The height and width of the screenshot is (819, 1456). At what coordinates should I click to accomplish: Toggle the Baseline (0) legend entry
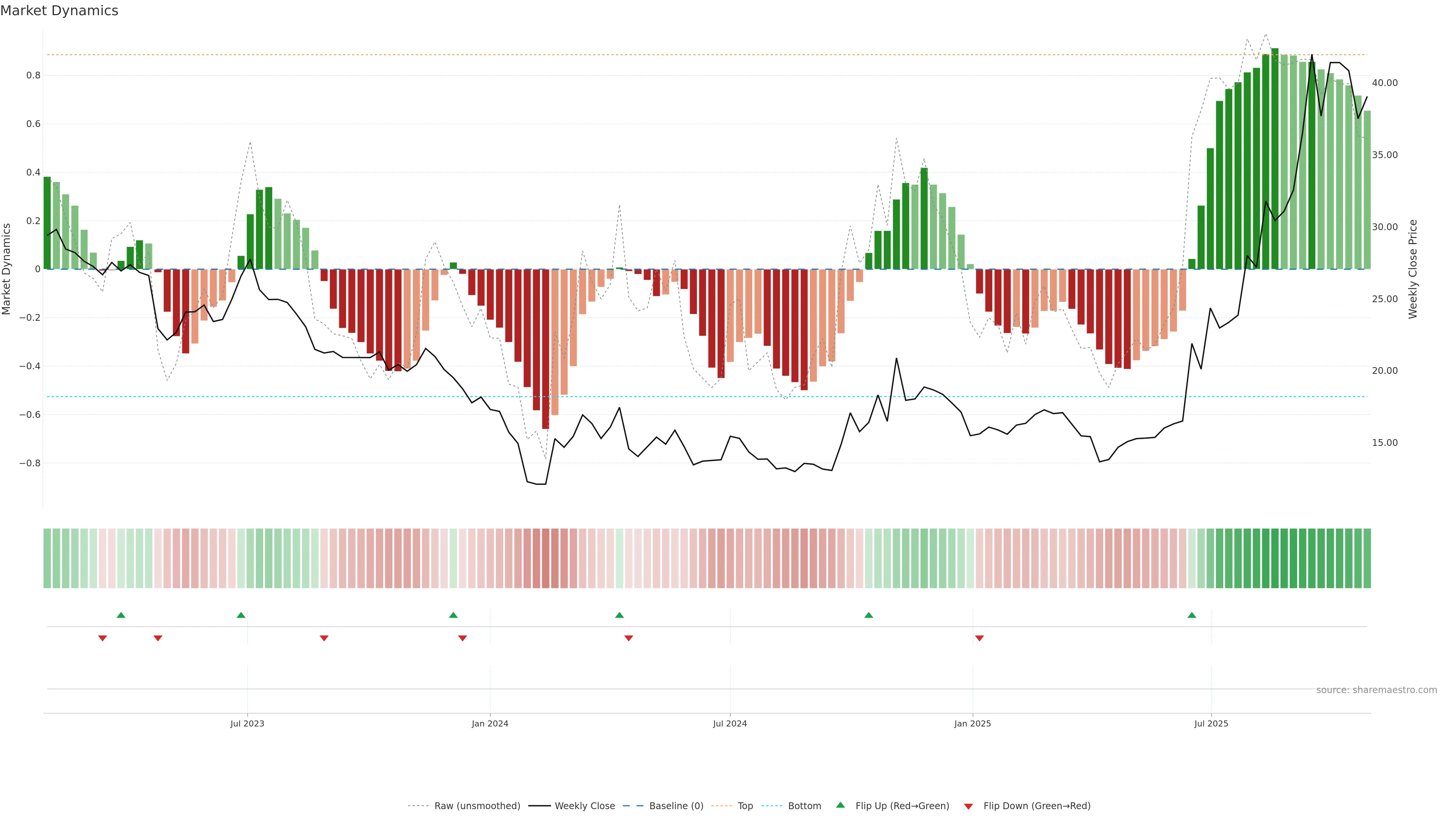point(676,806)
